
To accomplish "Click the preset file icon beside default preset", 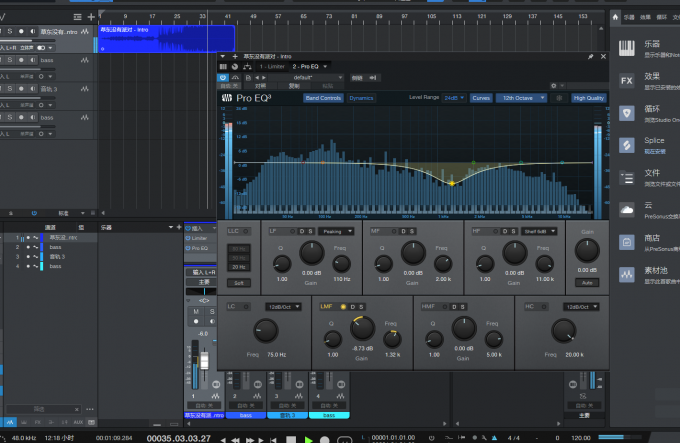I will click(x=248, y=78).
